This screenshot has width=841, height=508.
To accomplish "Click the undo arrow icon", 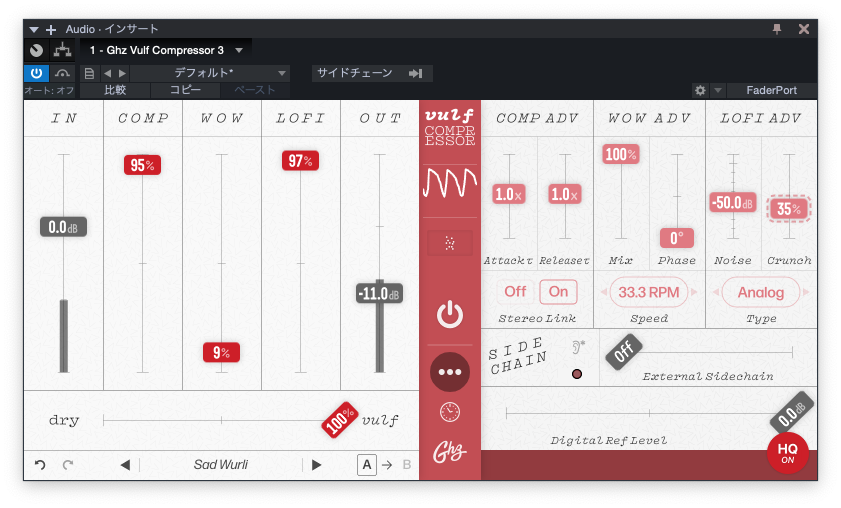I will click(x=40, y=465).
